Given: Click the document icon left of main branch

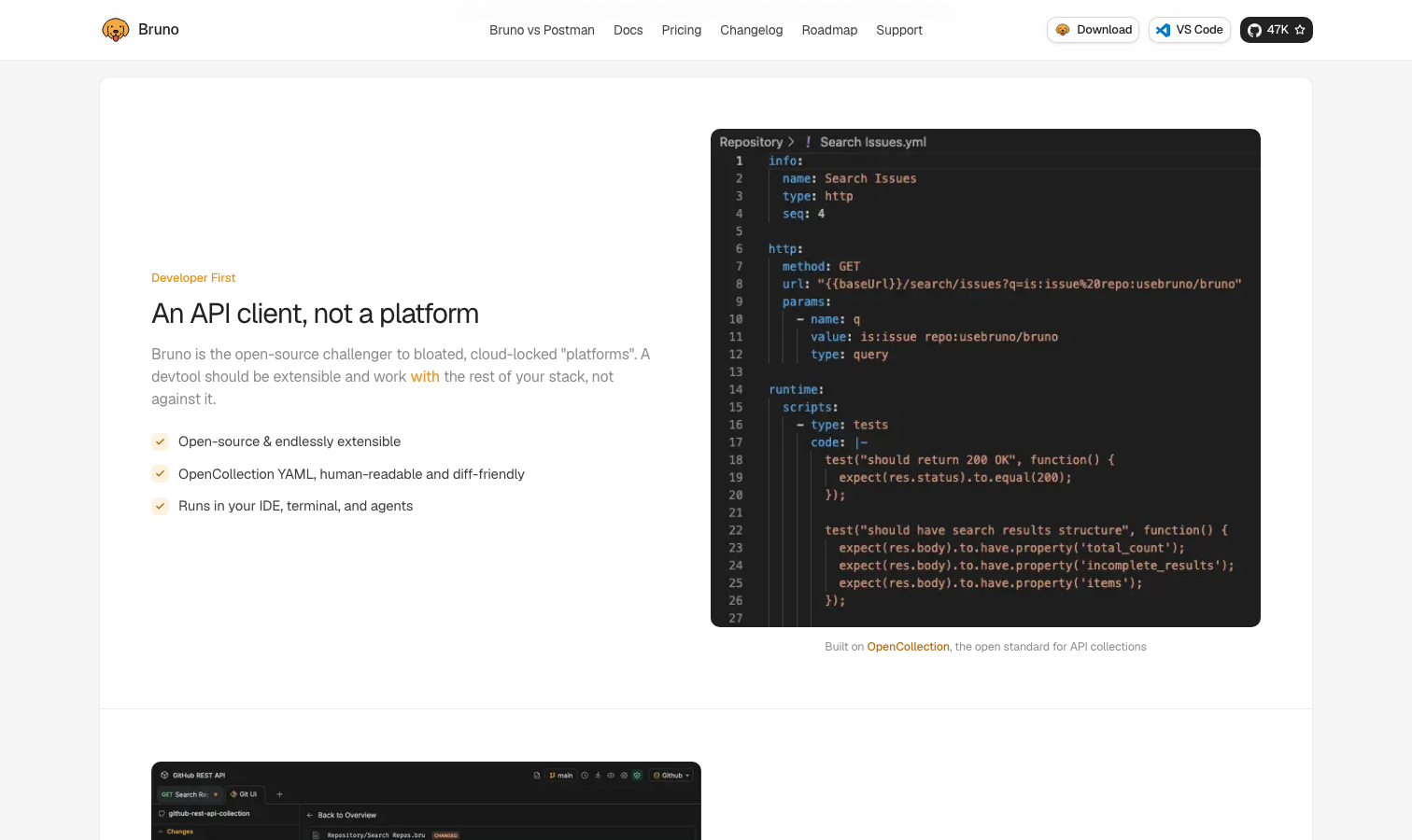Looking at the screenshot, I should tap(537, 776).
